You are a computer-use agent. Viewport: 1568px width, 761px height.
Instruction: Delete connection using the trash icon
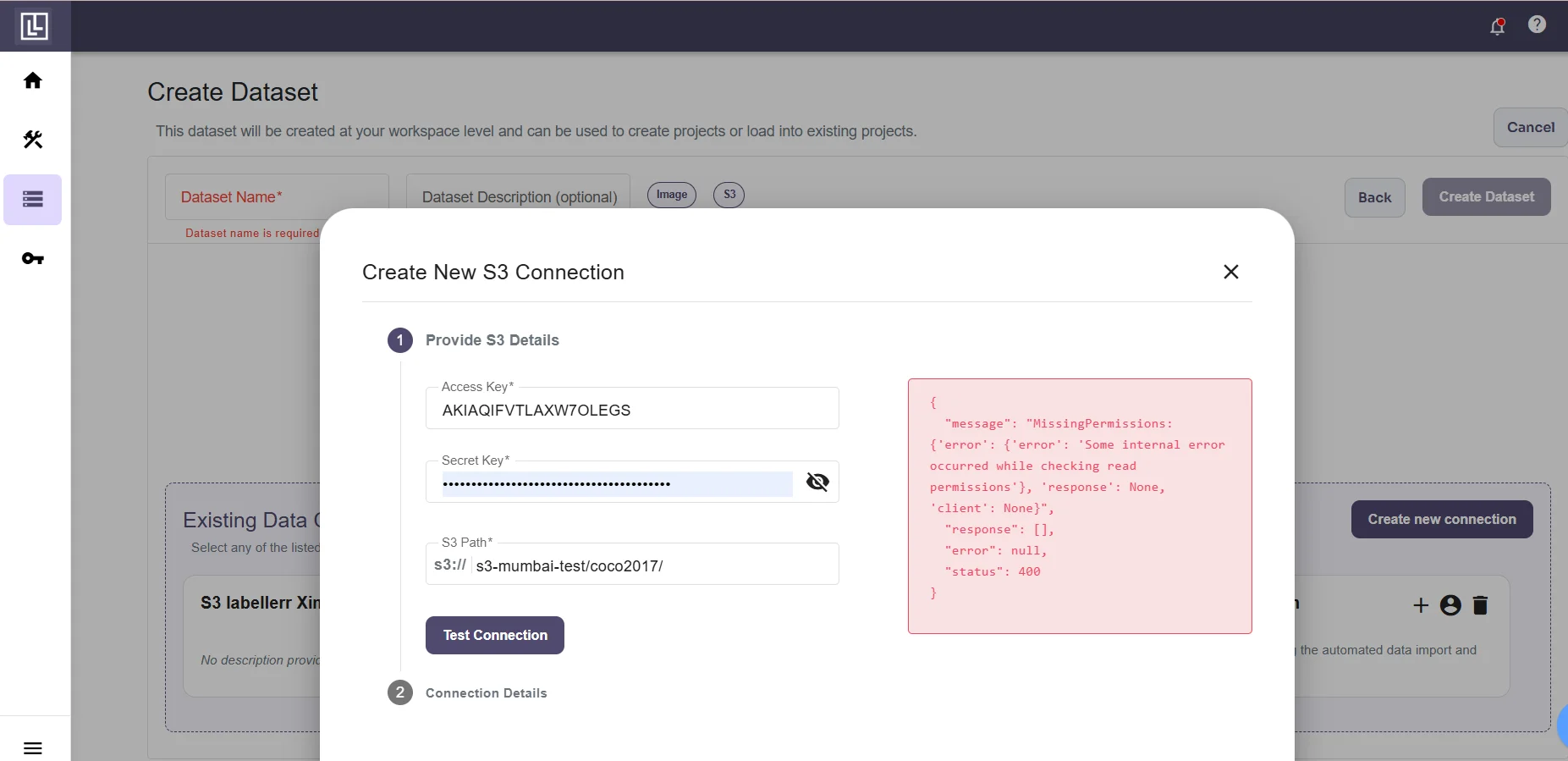click(x=1480, y=605)
